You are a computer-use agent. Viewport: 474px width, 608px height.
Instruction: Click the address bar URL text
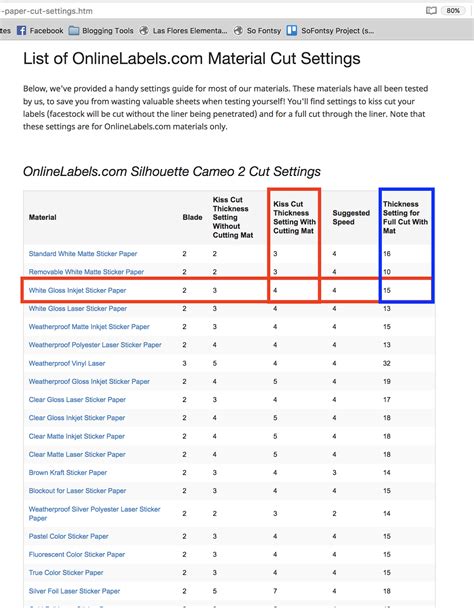47,11
